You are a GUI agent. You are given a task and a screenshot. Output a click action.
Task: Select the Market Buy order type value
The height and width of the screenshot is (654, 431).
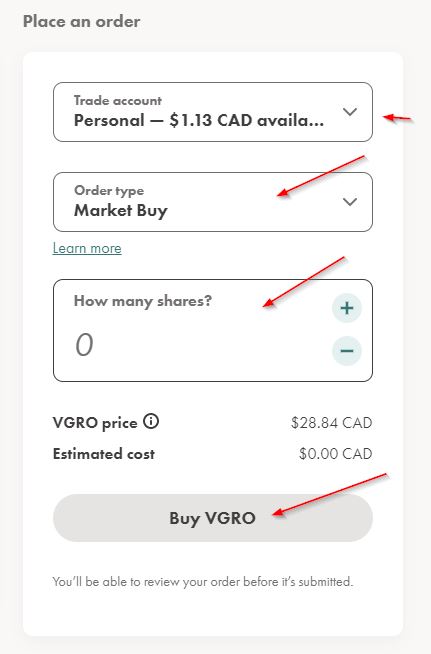click(x=121, y=211)
